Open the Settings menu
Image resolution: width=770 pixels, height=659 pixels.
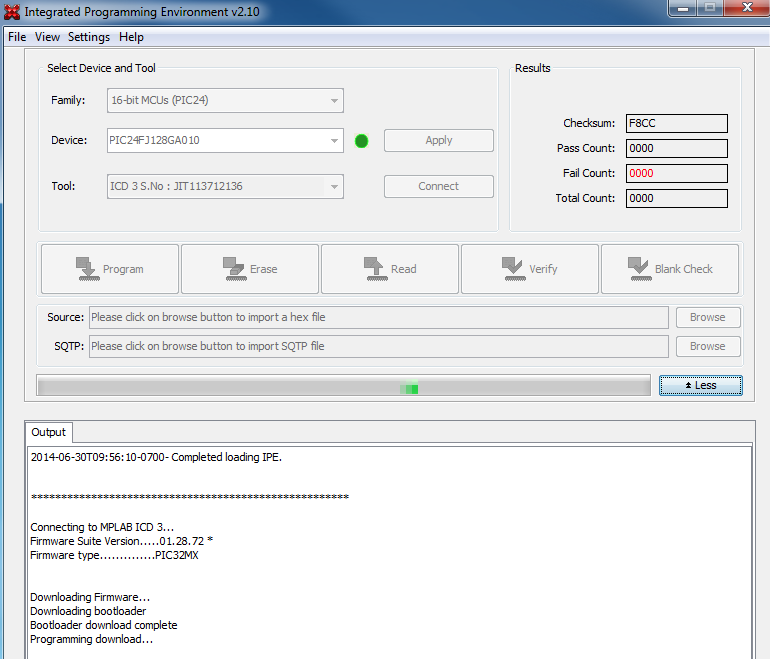point(89,37)
